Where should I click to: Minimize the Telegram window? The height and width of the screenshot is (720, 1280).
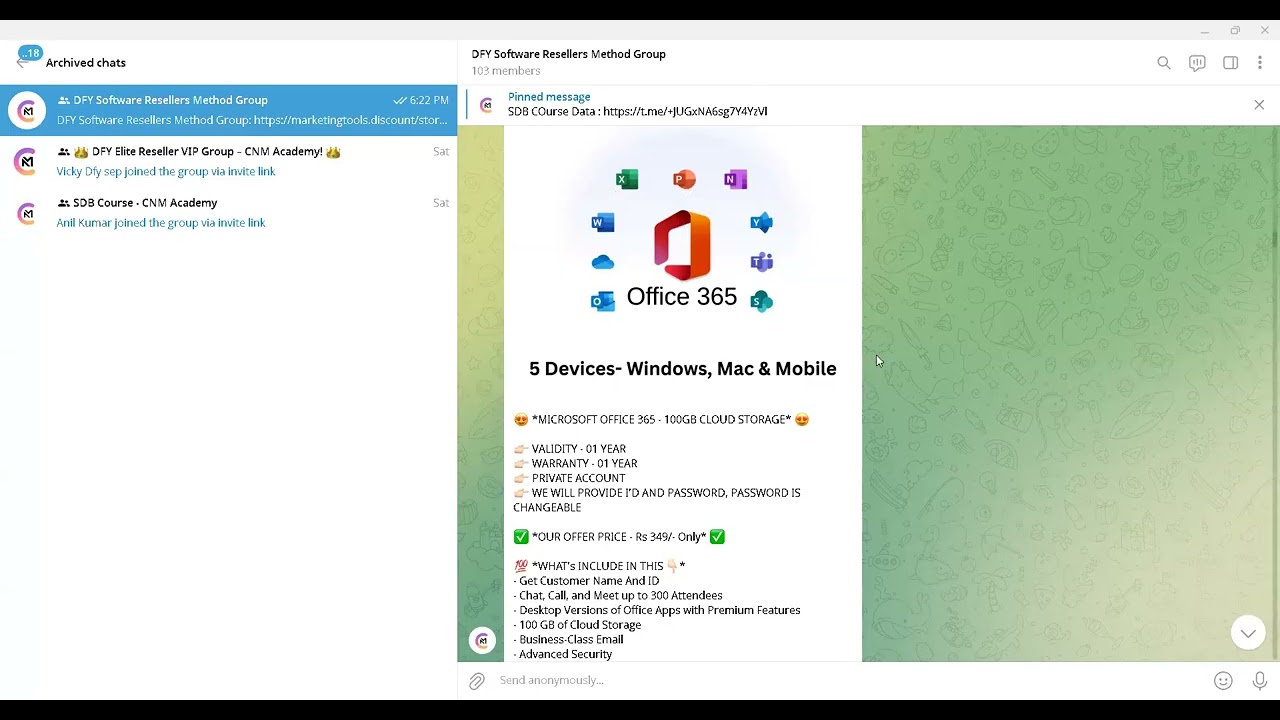(1205, 31)
